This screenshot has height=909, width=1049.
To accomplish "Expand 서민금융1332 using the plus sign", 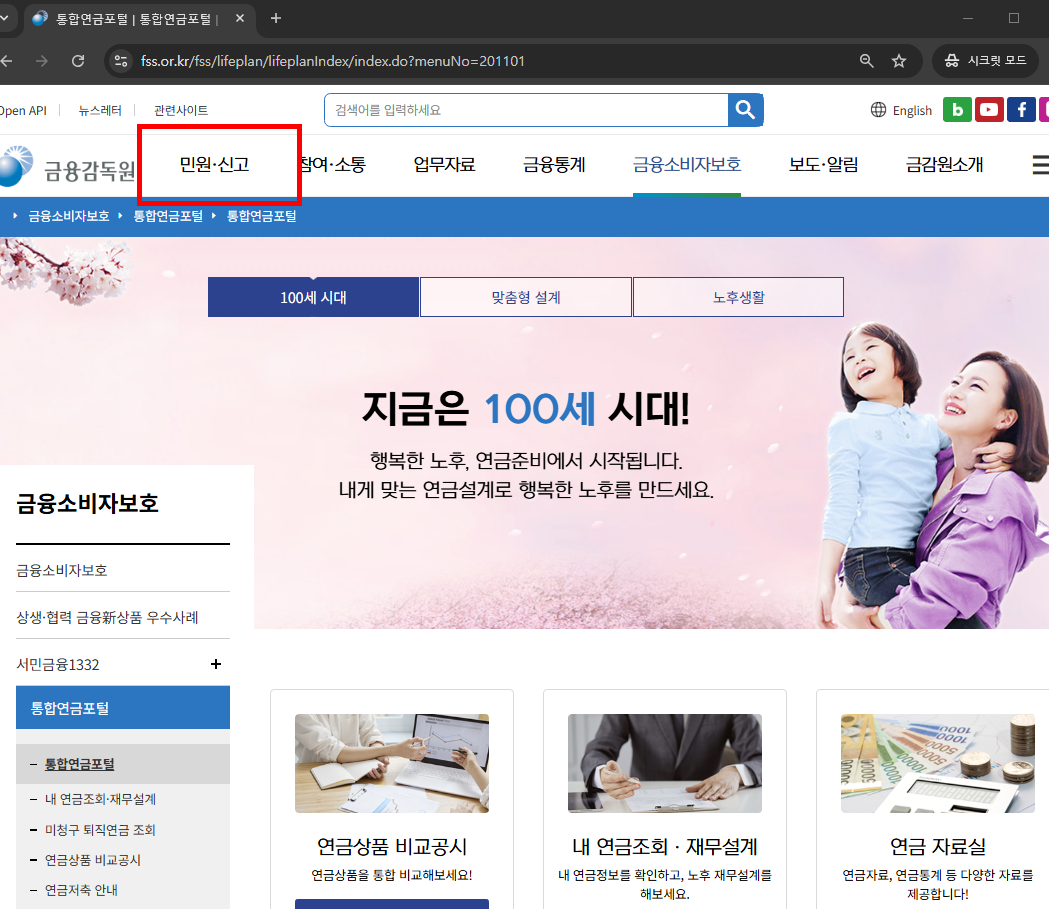I will coord(216,664).
